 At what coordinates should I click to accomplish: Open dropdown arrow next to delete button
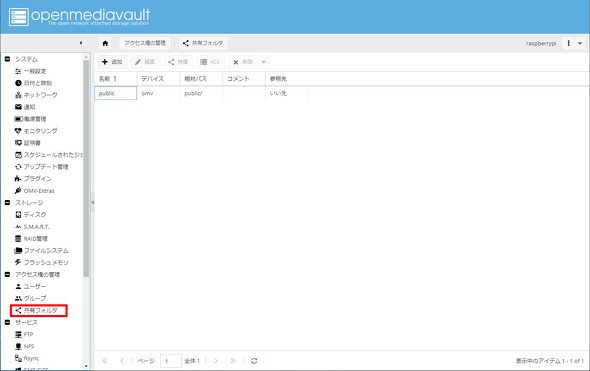coord(264,62)
